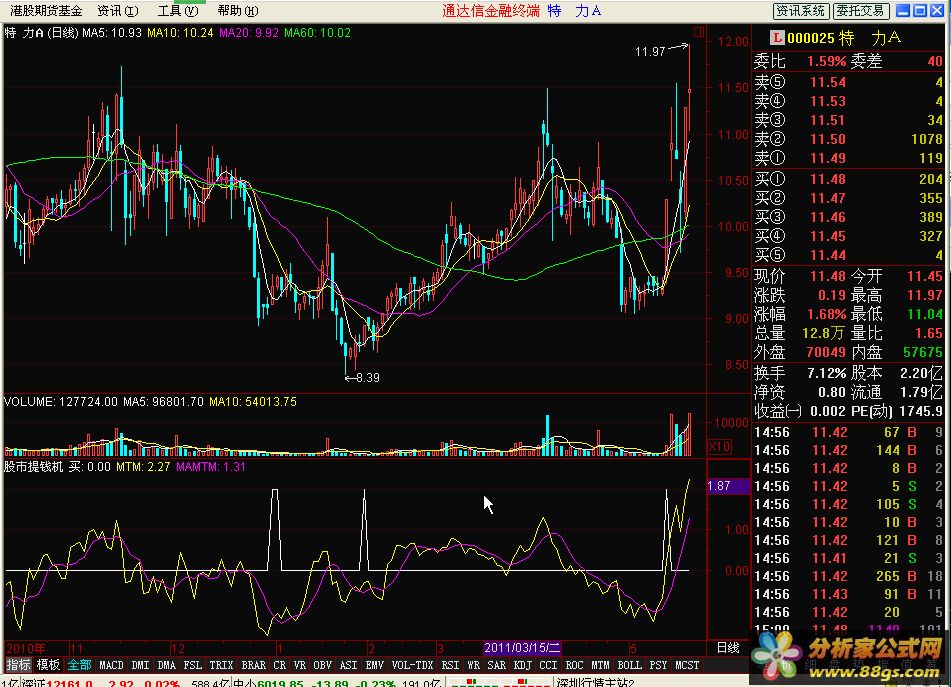This screenshot has height=687, width=951.
Task: Click the red L marker beside 000025
Action: 776,38
